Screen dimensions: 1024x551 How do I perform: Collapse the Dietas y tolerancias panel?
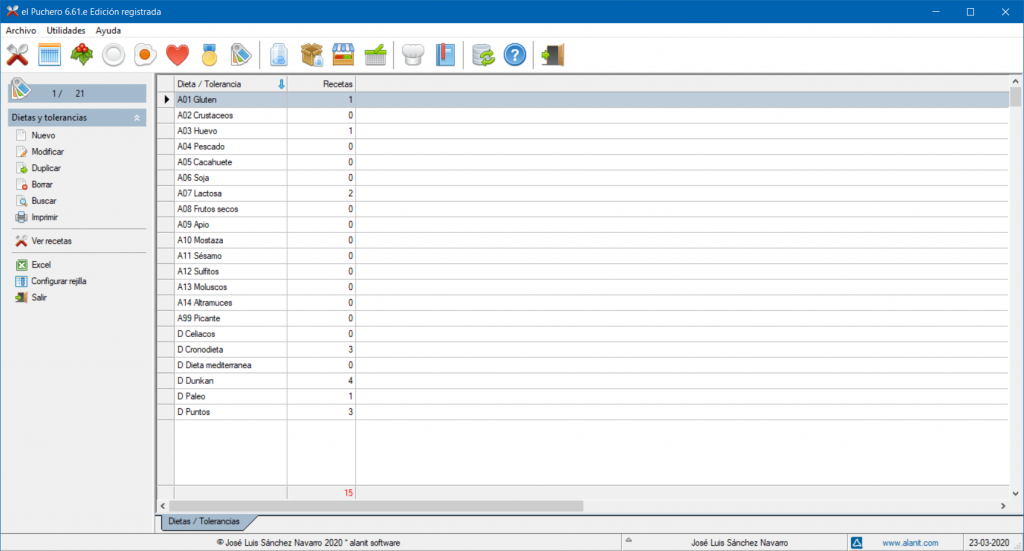[x=137, y=118]
